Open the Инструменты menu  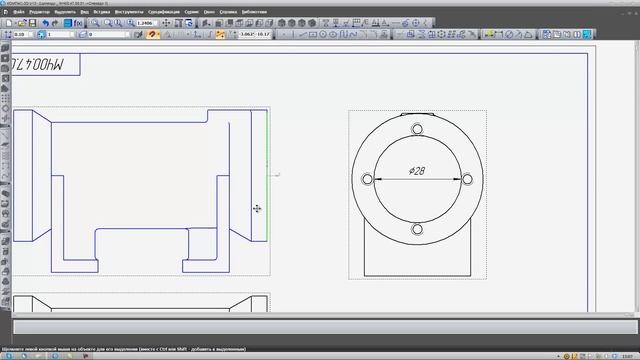(129, 12)
